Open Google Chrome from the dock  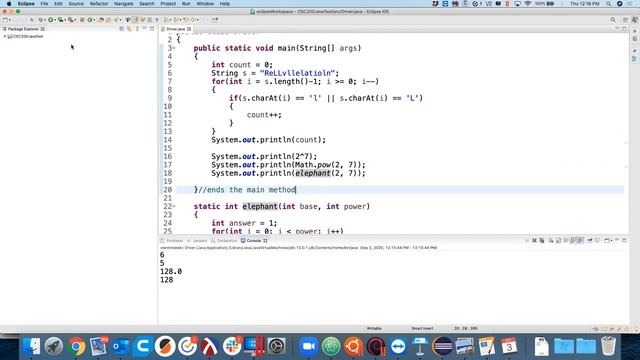[x=76, y=347]
